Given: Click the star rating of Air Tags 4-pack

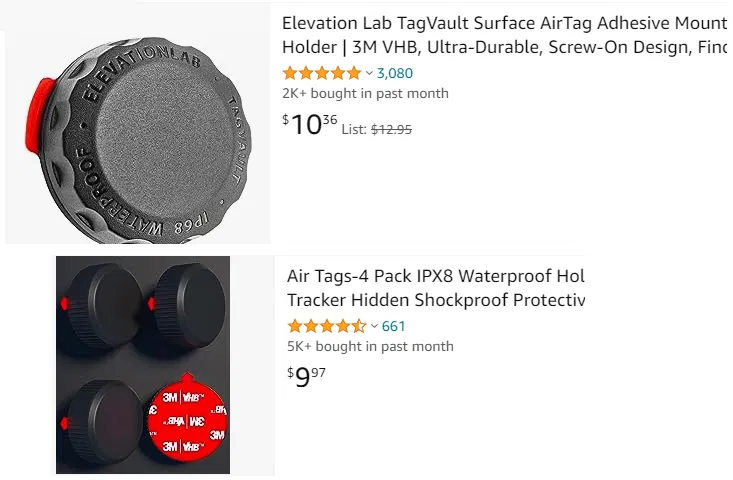Looking at the screenshot, I should tap(326, 326).
